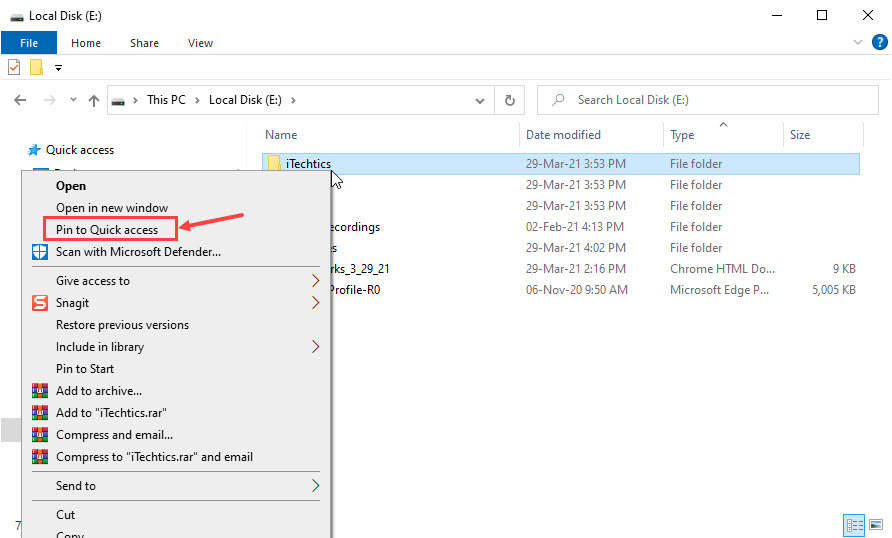Image resolution: width=892 pixels, height=538 pixels.
Task: Click the Properties icon in quick toolbar
Action: [x=14, y=67]
